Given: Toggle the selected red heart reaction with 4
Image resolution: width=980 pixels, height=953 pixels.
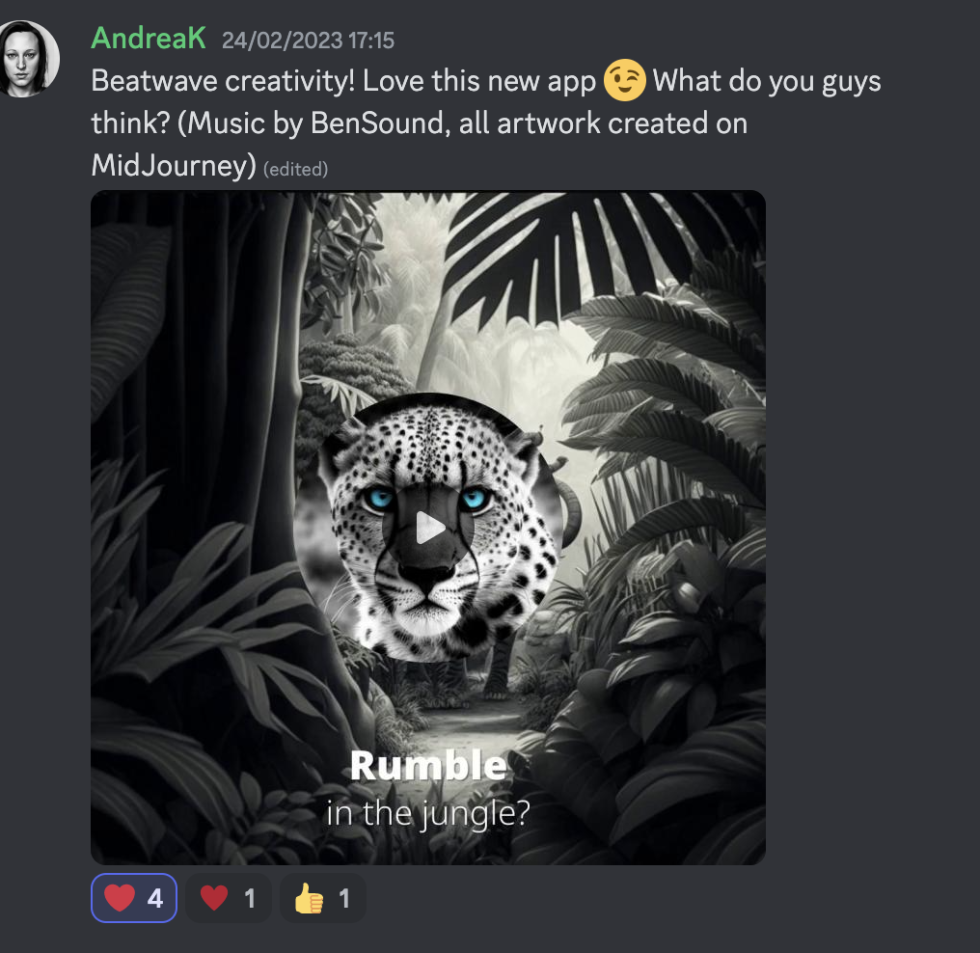Looking at the screenshot, I should point(134,898).
